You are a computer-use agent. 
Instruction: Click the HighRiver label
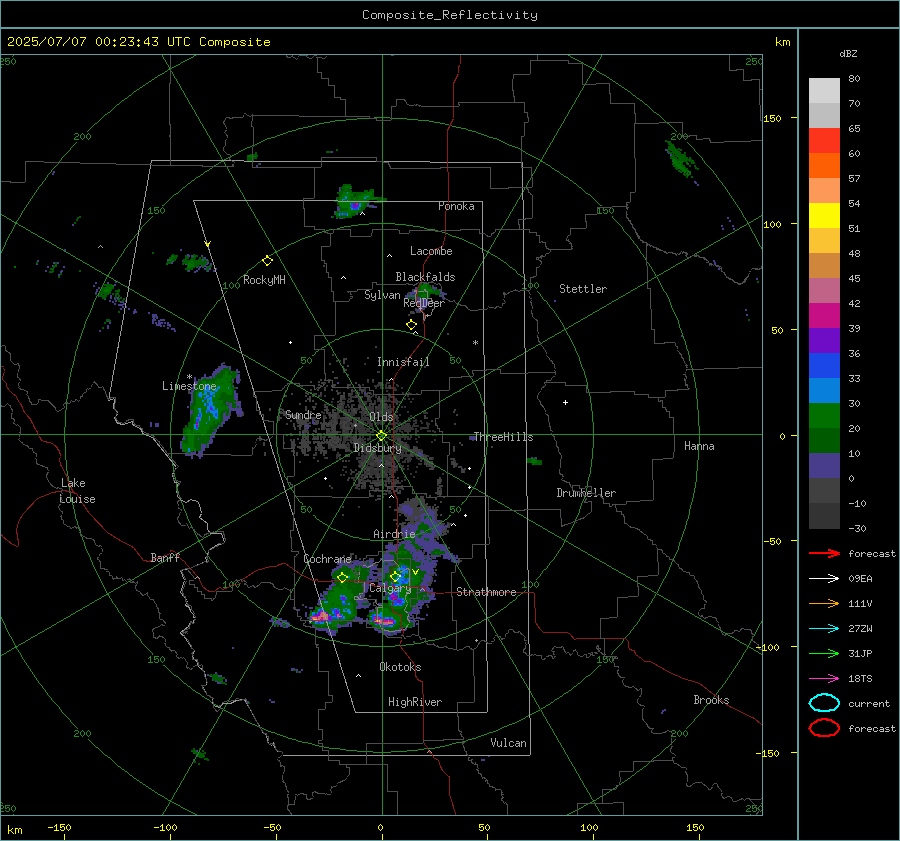(x=415, y=702)
